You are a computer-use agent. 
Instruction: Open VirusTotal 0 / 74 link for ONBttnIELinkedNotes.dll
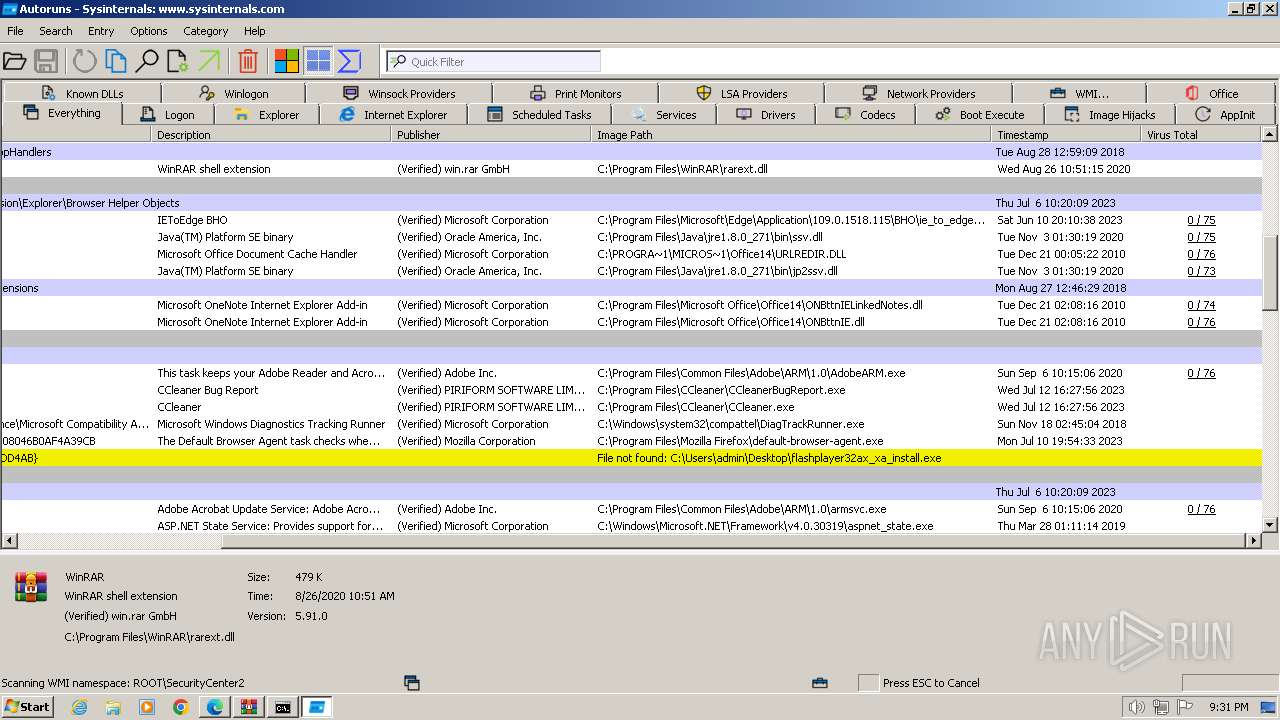(x=1201, y=305)
